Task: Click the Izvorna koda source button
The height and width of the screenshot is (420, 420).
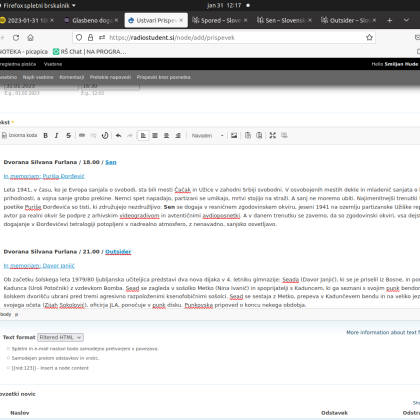Action: pos(20,135)
